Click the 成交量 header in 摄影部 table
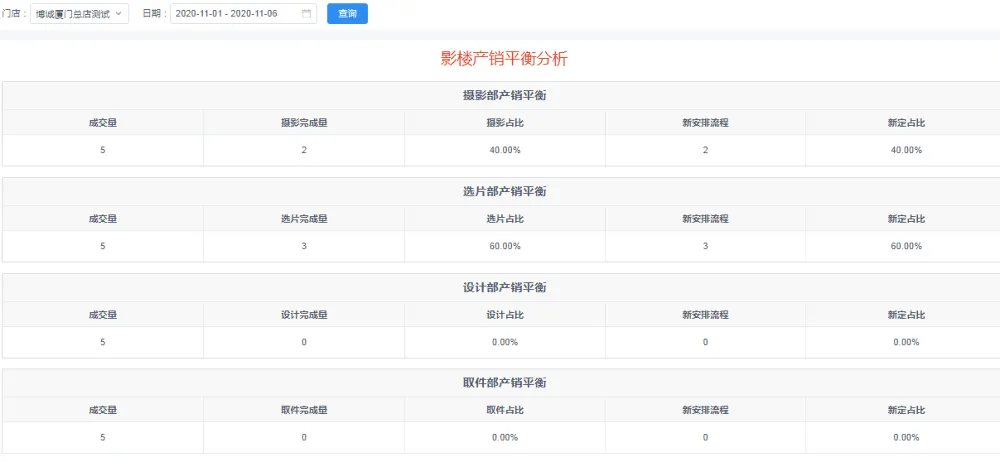The image size is (1000, 462). [103, 123]
